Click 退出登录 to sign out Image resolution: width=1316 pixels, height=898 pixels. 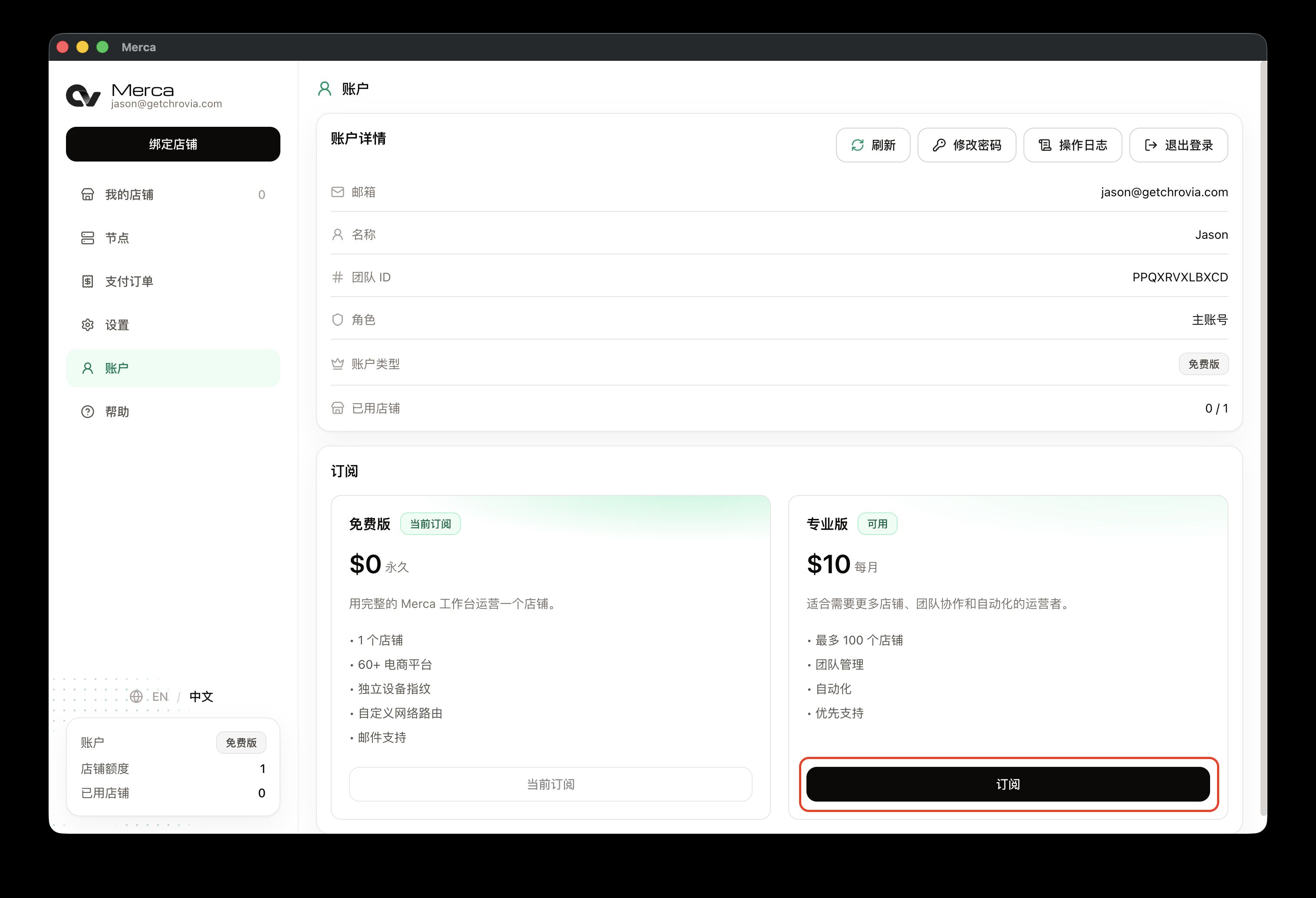(1178, 145)
